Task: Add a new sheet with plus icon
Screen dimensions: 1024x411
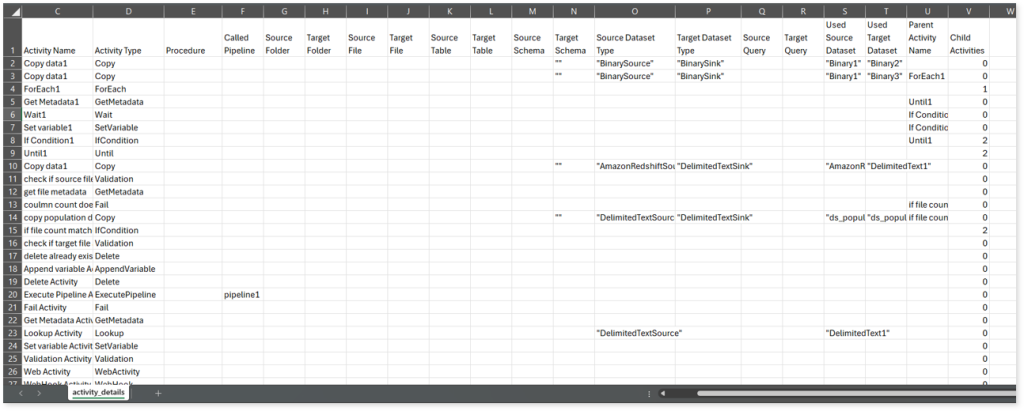Action: click(158, 393)
